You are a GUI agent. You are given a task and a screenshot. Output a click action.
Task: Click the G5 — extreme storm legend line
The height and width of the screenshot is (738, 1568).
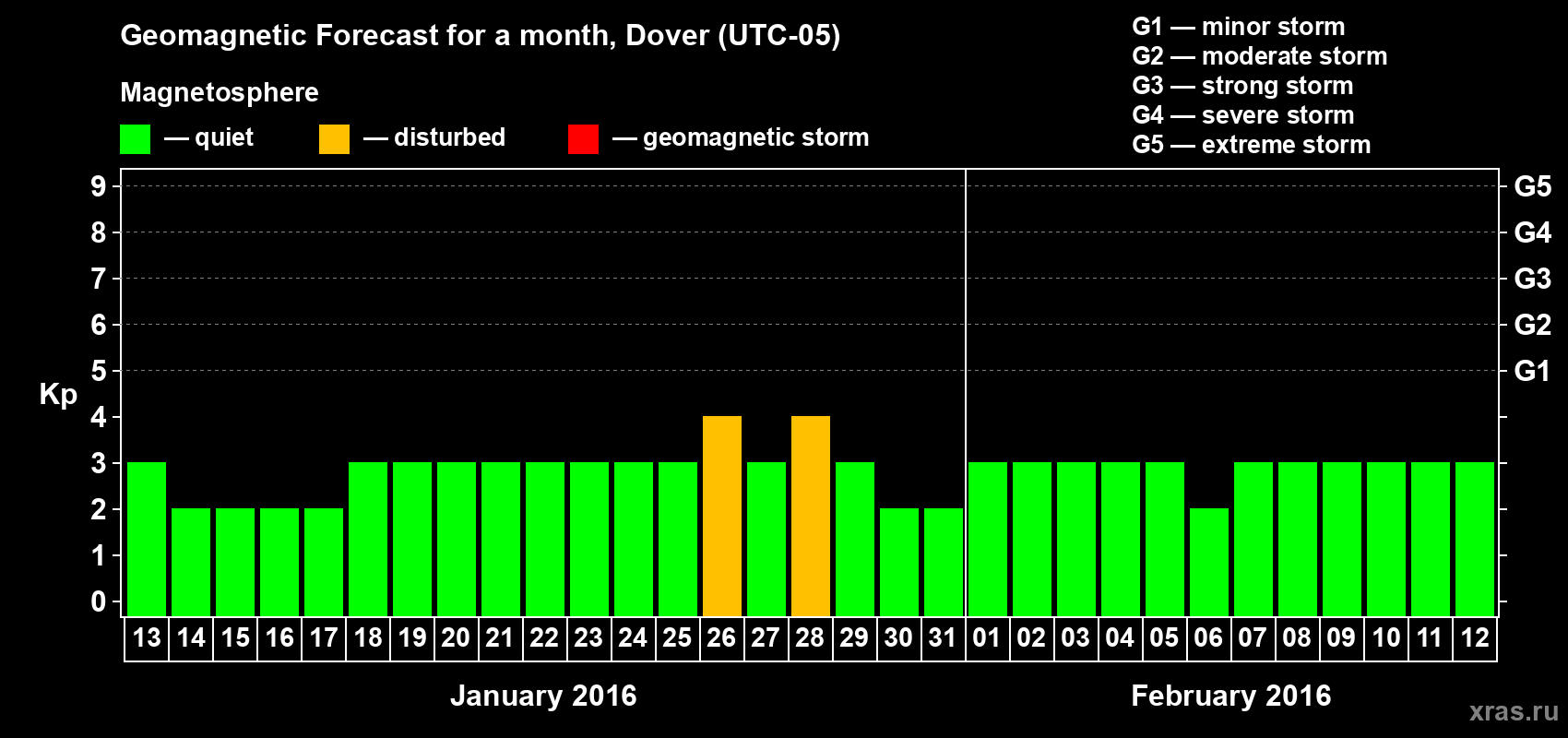1252,145
